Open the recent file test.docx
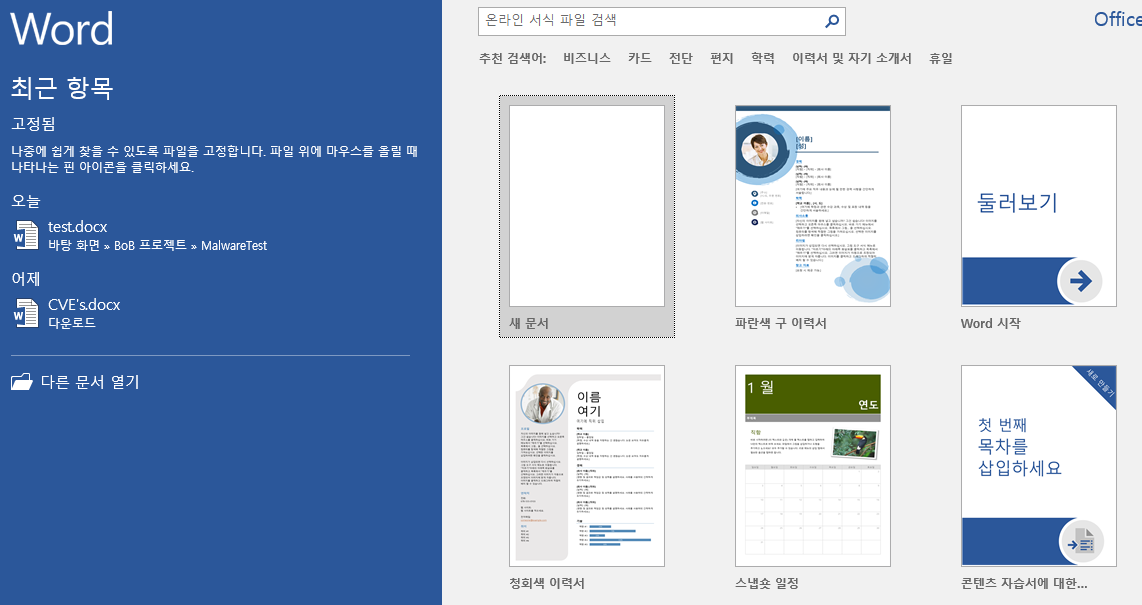The width and height of the screenshot is (1142, 605). (x=77, y=226)
